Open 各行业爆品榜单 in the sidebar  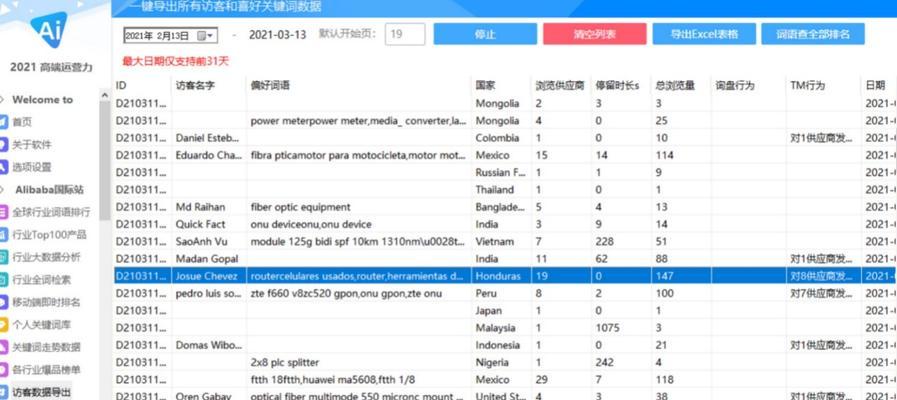[x=46, y=370]
